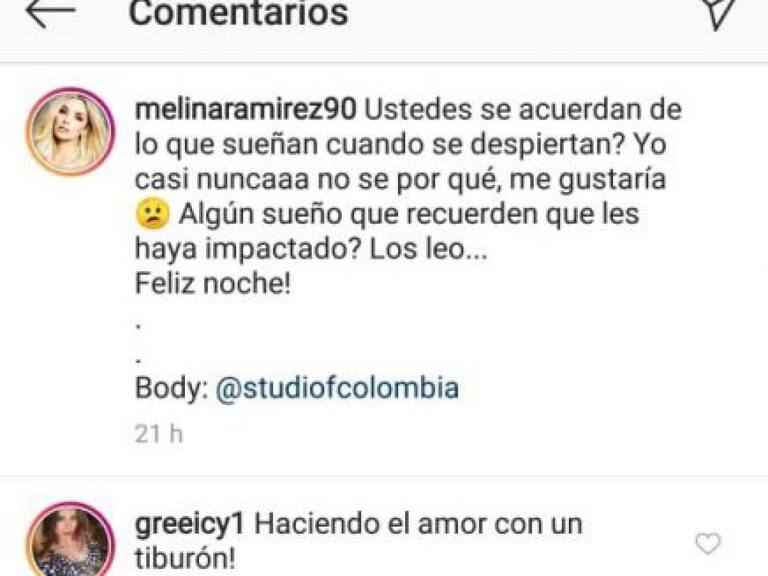The image size is (768, 576).
Task: Tap the Comentarios header title
Action: coord(238,13)
